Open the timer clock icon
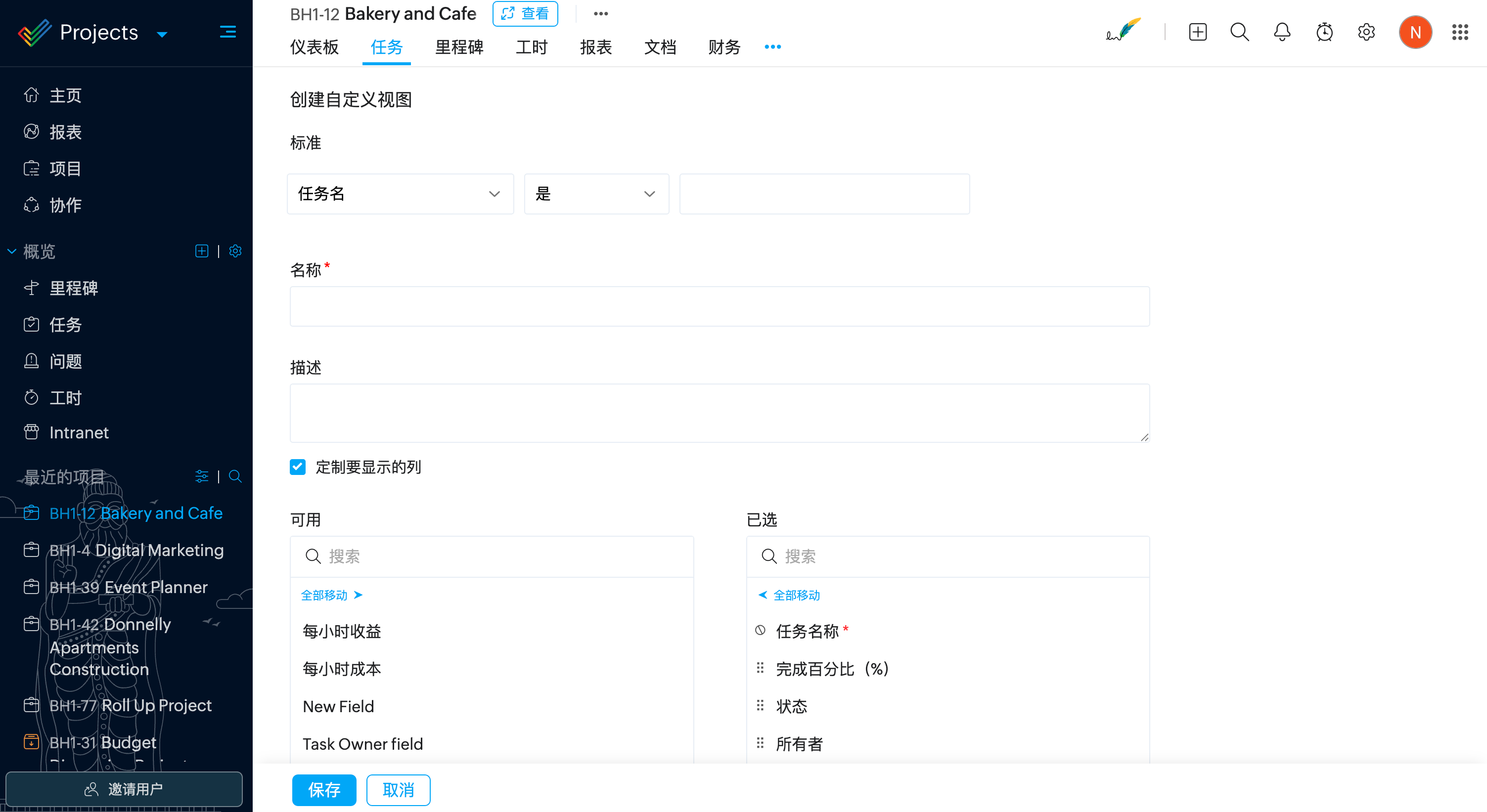Viewport: 1487px width, 812px height. coord(1324,32)
